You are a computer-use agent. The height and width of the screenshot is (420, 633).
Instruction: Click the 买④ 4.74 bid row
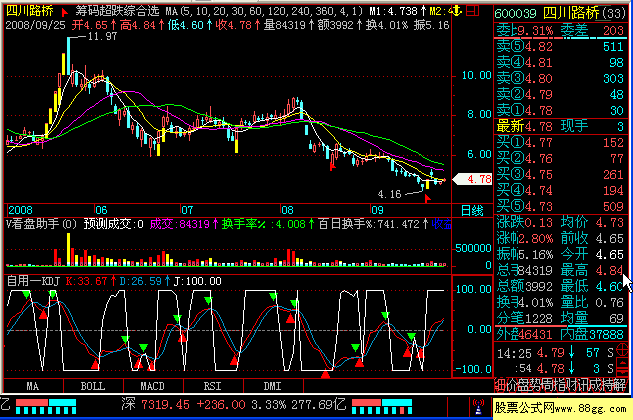click(x=560, y=191)
